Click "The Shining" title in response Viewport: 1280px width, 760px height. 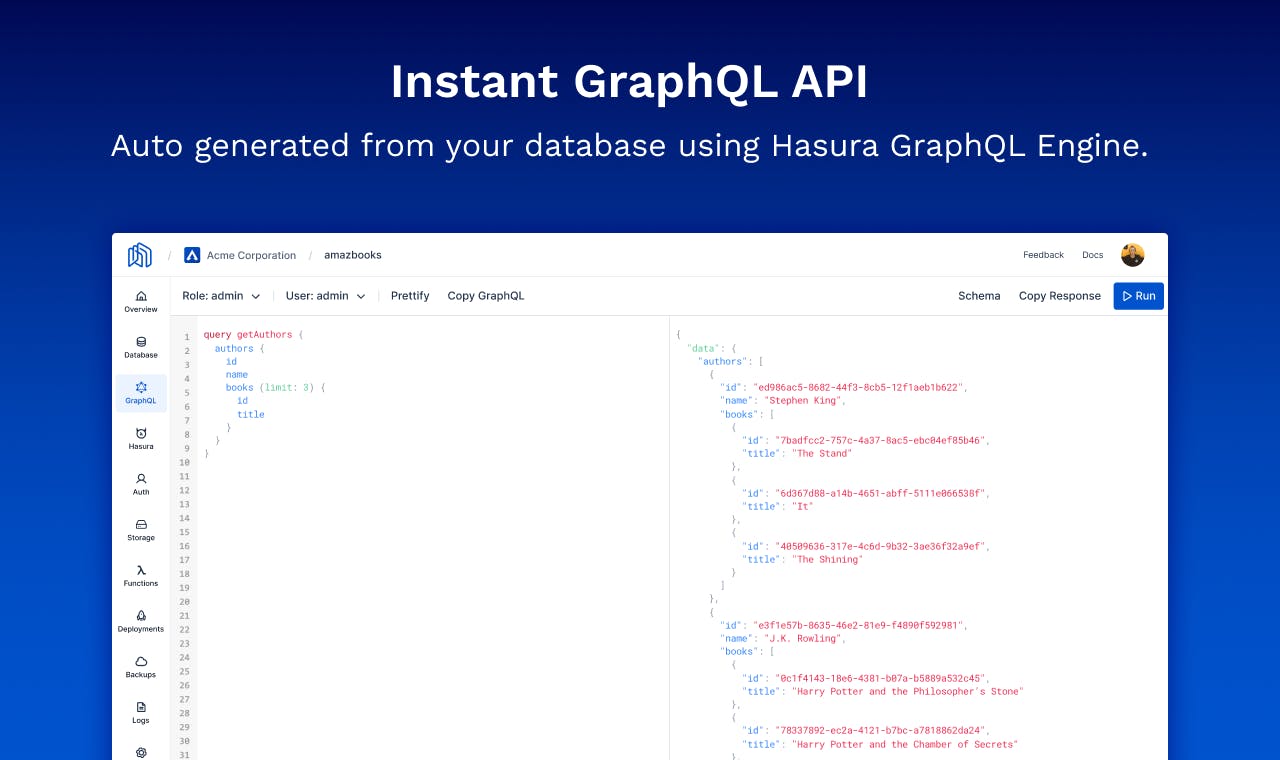pos(827,559)
